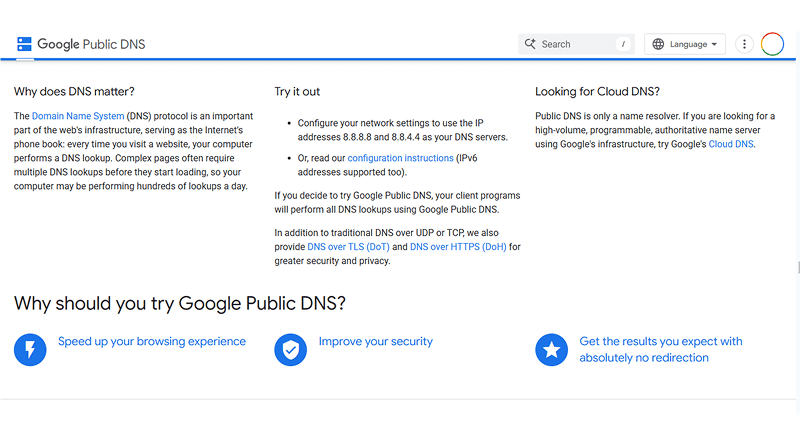Open the three-dot more options menu
The width and height of the screenshot is (800, 445).
744,44
